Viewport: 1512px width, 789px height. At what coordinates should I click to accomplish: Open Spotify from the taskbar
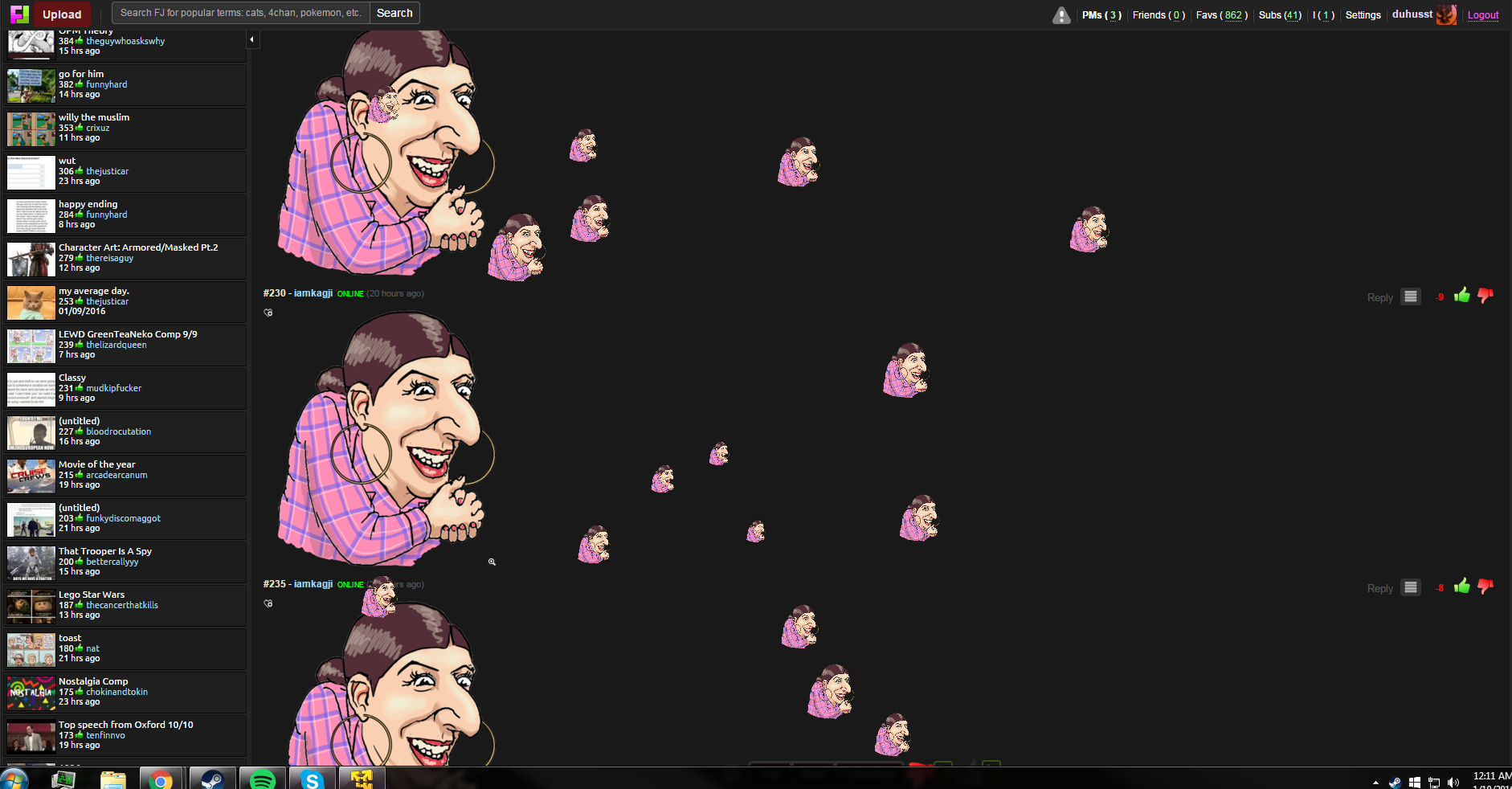tap(263, 779)
